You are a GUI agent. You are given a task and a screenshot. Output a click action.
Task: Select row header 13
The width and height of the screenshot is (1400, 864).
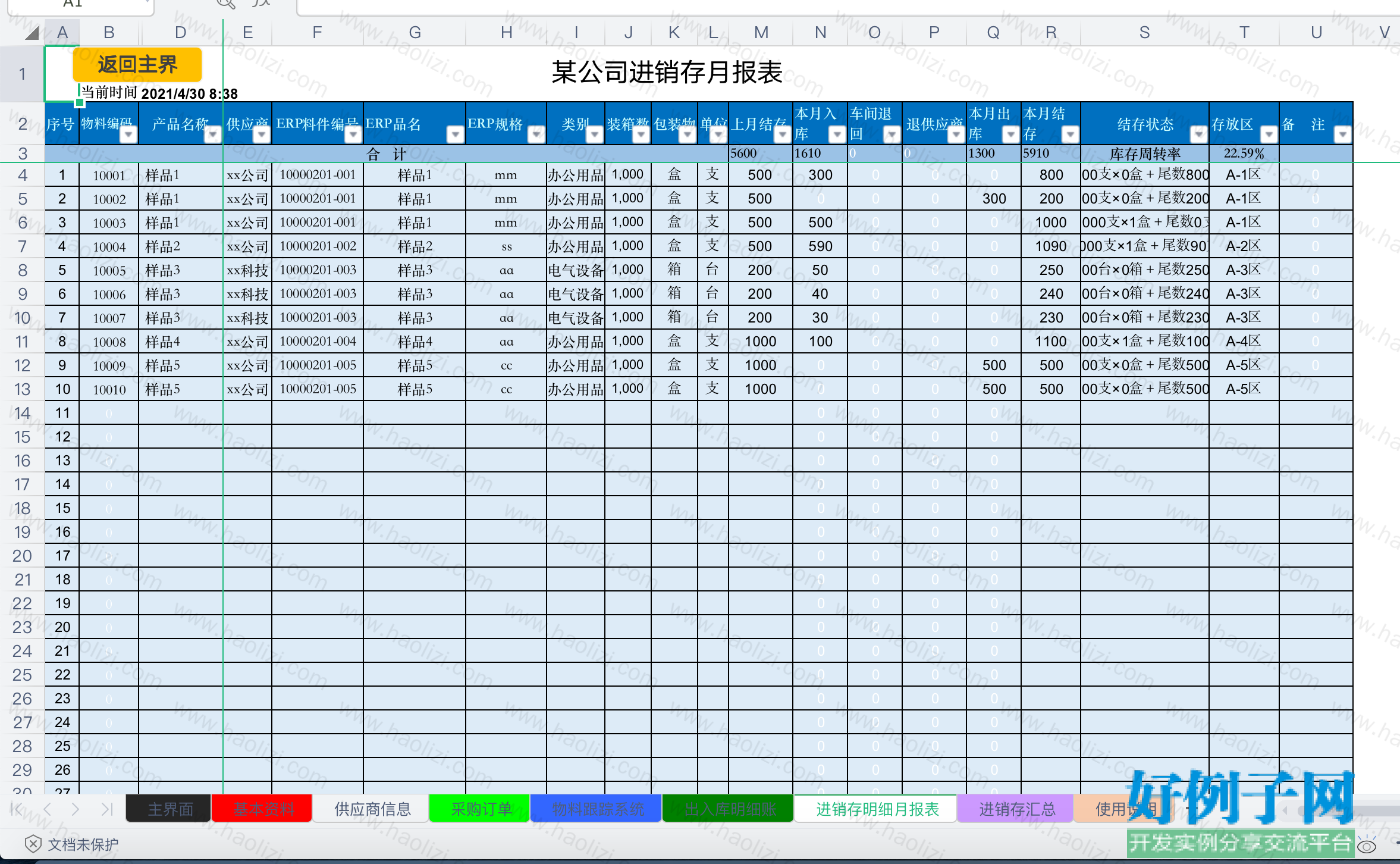point(22,389)
